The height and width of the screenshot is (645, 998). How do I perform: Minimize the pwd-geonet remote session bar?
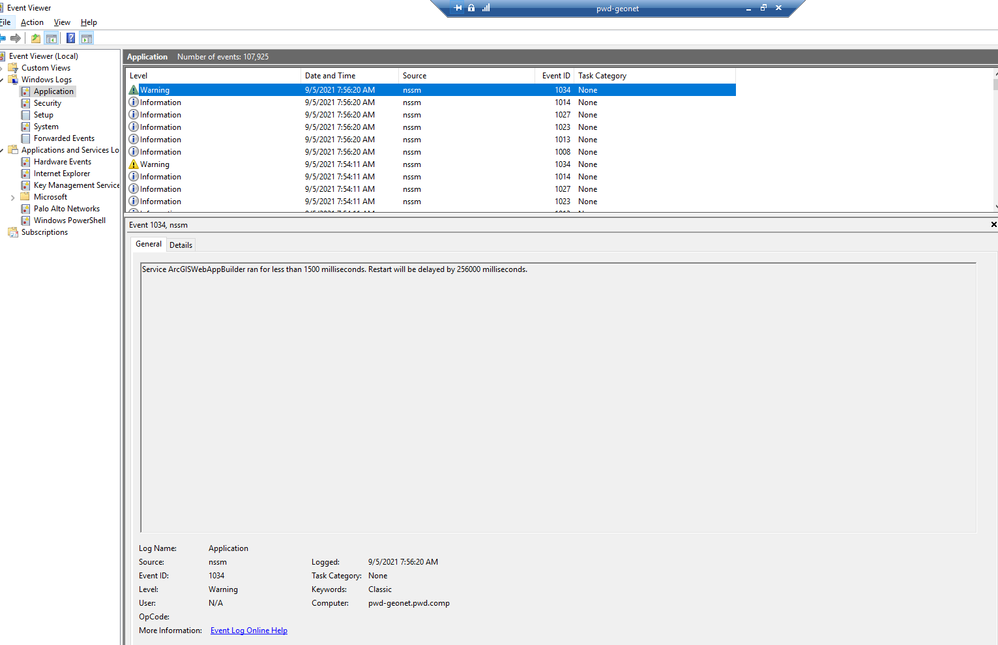pyautogui.click(x=748, y=8)
